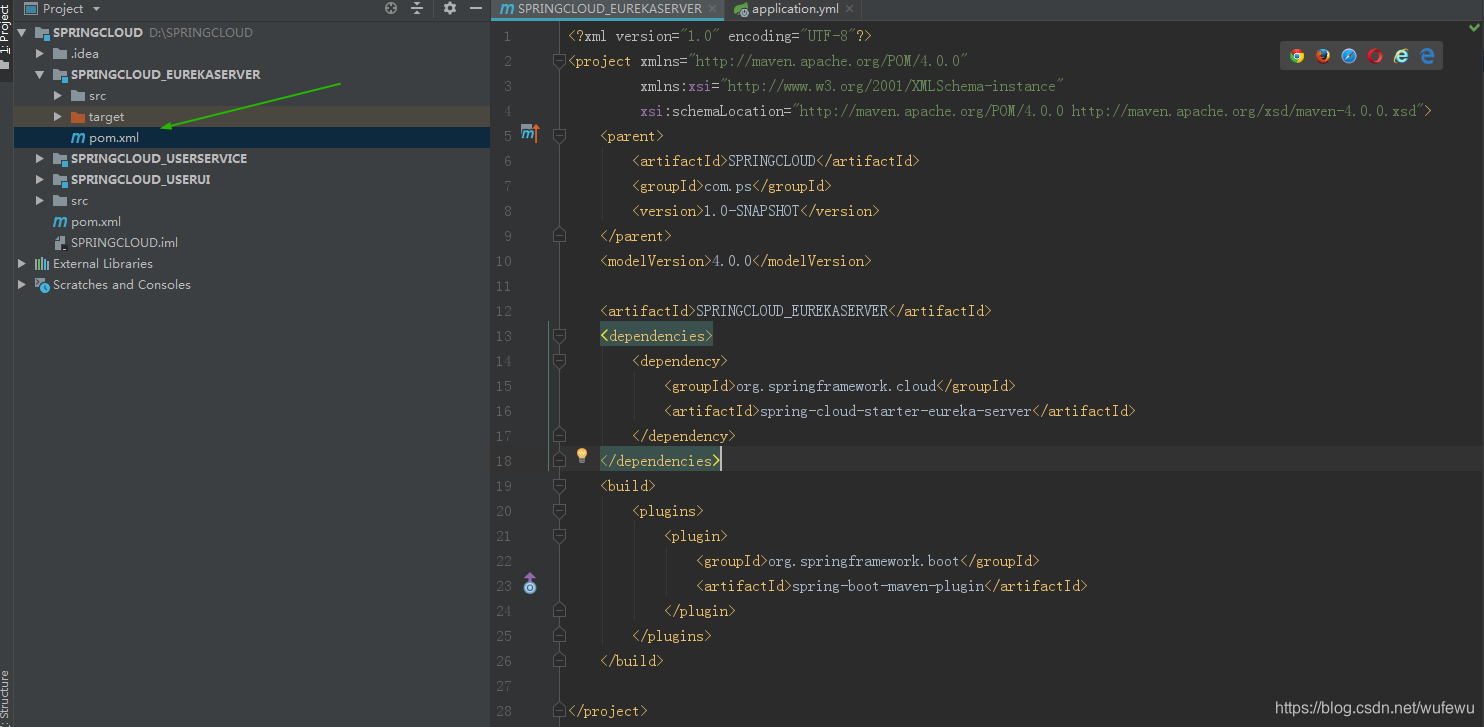This screenshot has height=727, width=1484.
Task: Click the maven-4.0.0.xsd schema URL
Action: pos(1244,111)
